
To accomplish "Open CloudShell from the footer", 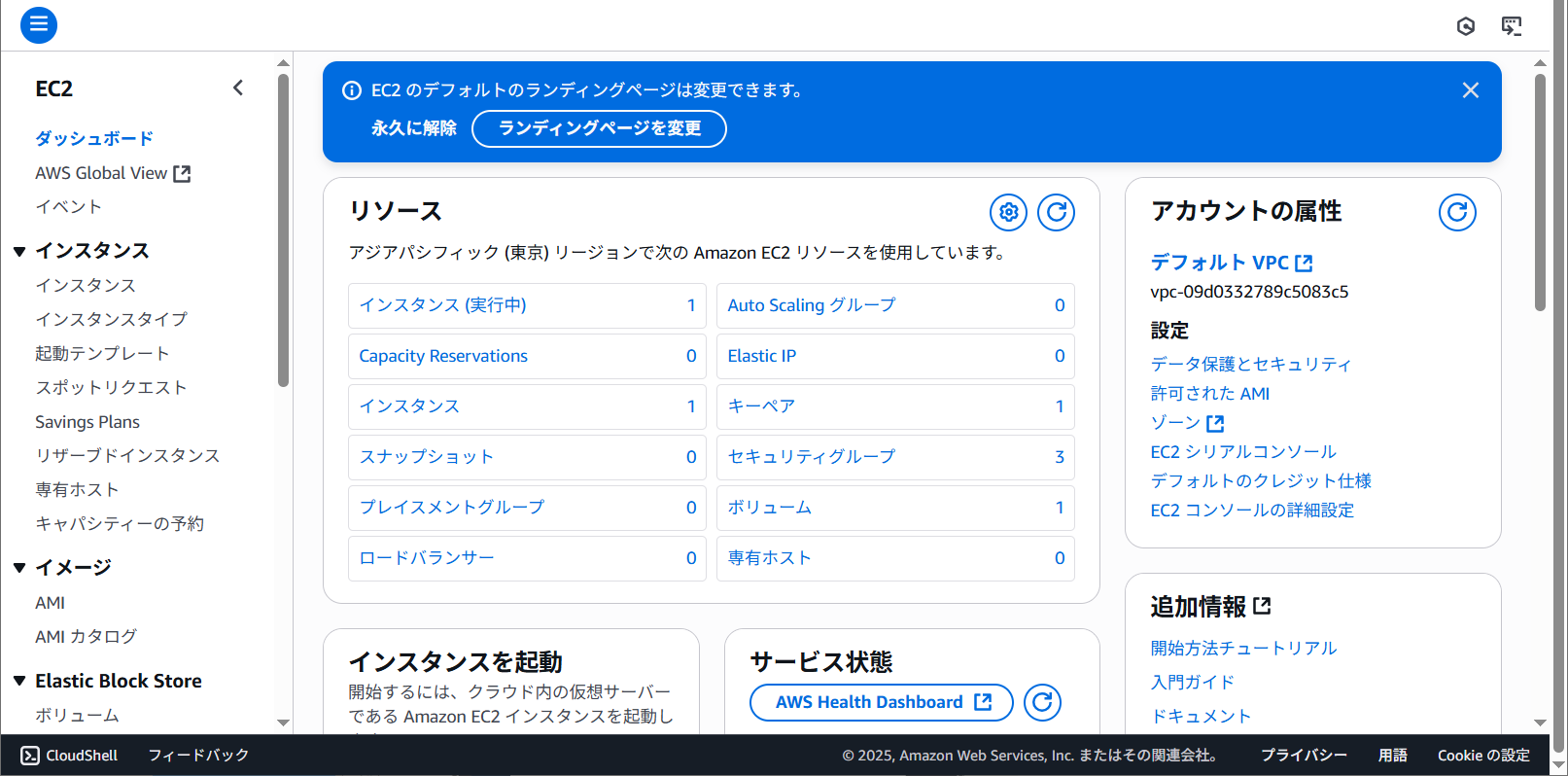I will (x=70, y=756).
